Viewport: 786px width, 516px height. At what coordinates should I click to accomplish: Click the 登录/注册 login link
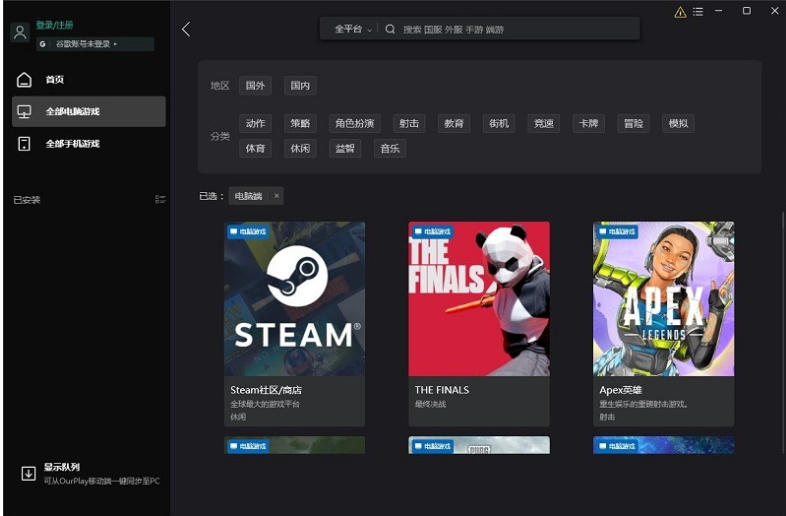pyautogui.click(x=54, y=24)
